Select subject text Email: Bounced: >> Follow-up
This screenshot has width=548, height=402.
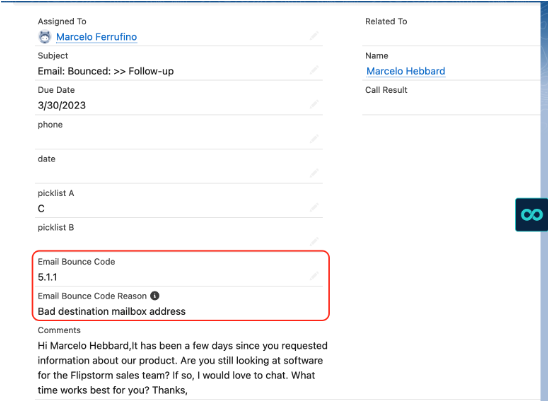click(106, 71)
